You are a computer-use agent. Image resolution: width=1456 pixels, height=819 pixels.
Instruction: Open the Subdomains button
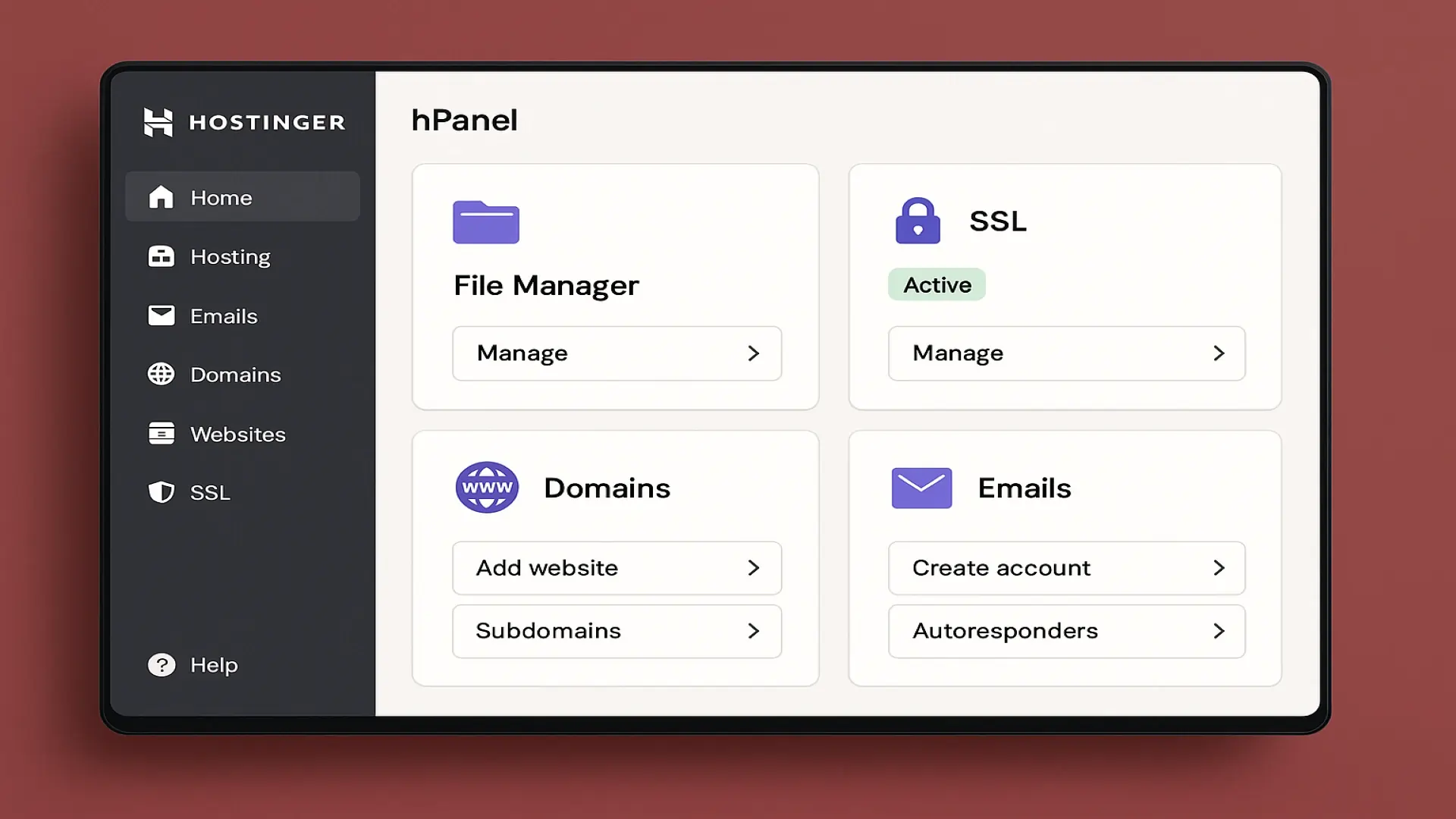point(617,631)
